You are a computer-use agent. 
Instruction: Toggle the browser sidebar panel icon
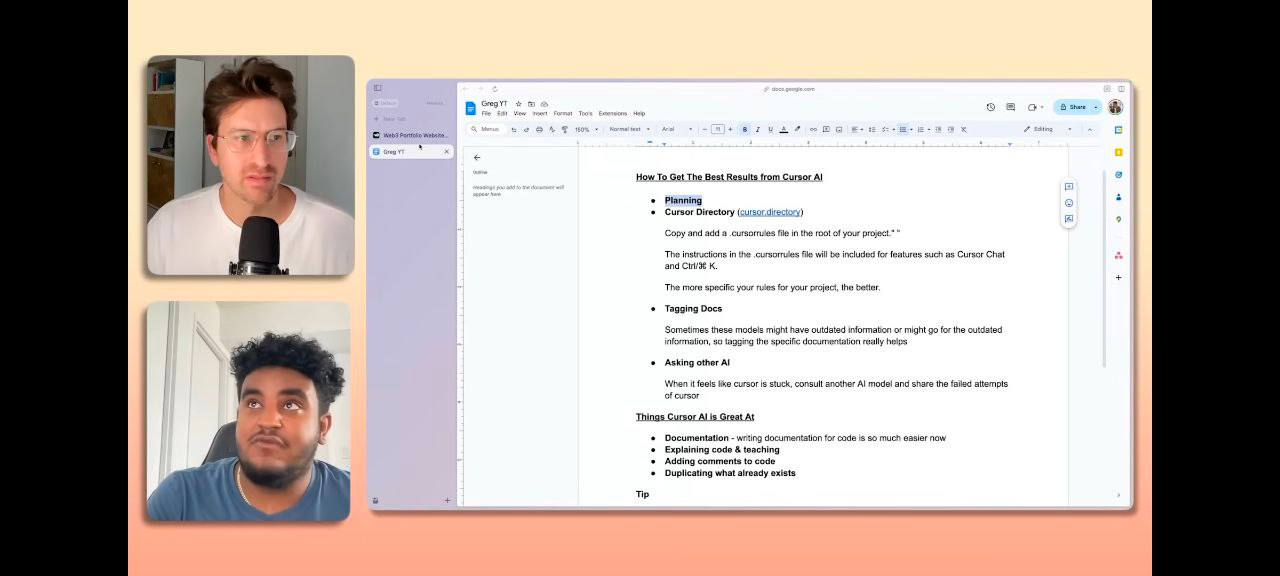click(x=377, y=88)
